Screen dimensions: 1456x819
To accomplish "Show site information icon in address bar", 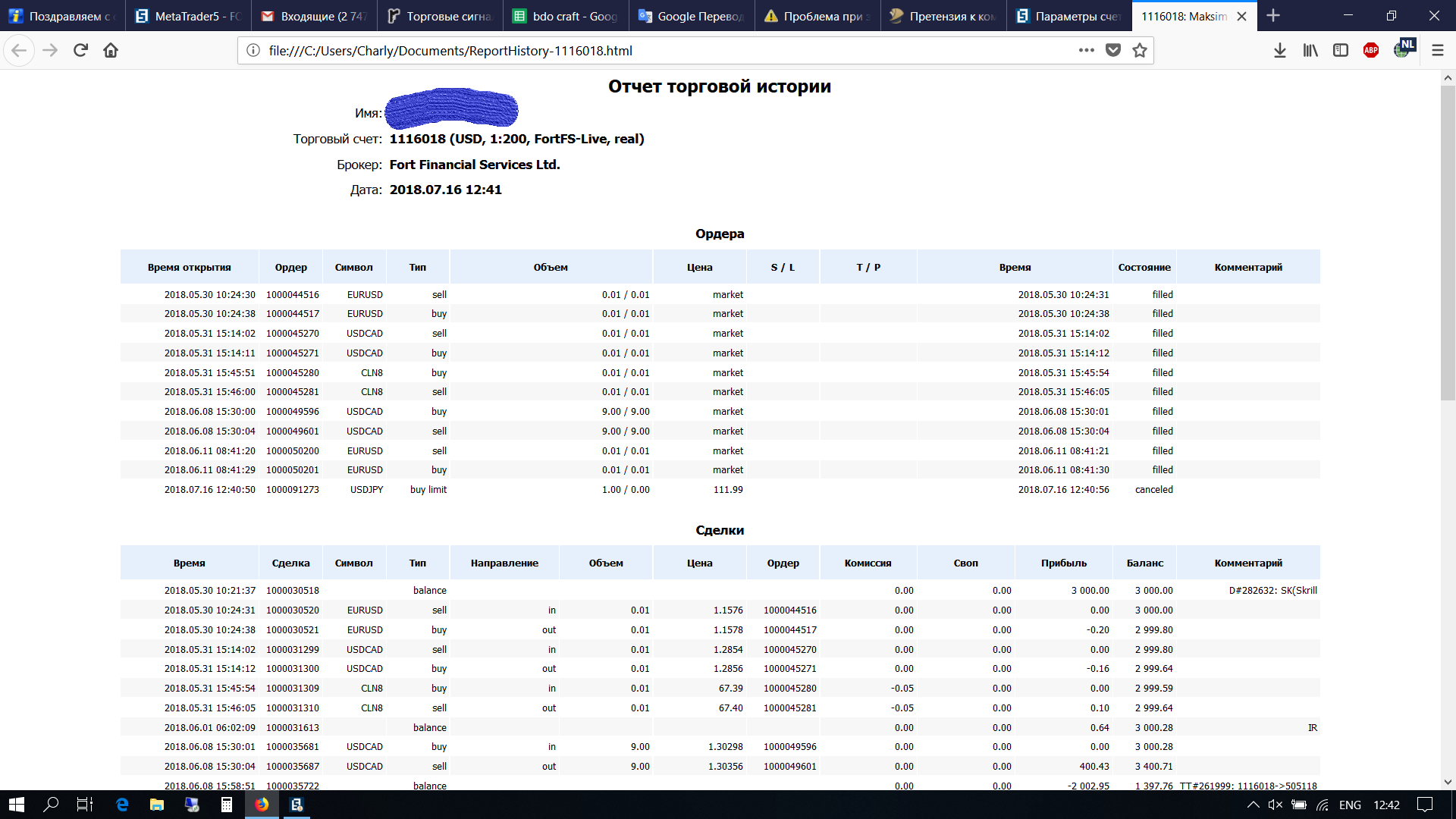I will [x=253, y=50].
